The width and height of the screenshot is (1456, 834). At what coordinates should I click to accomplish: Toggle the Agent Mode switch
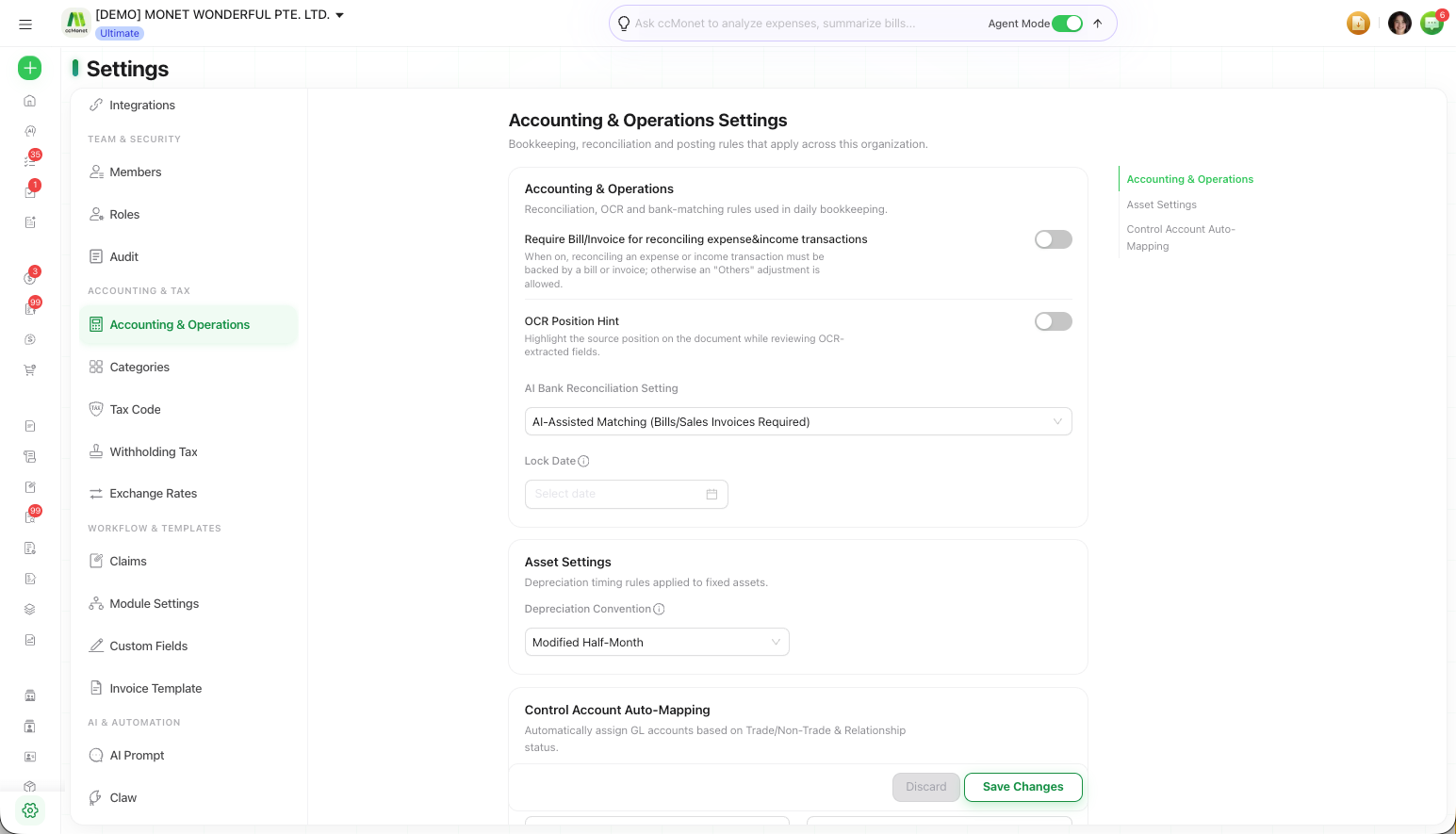(1067, 24)
